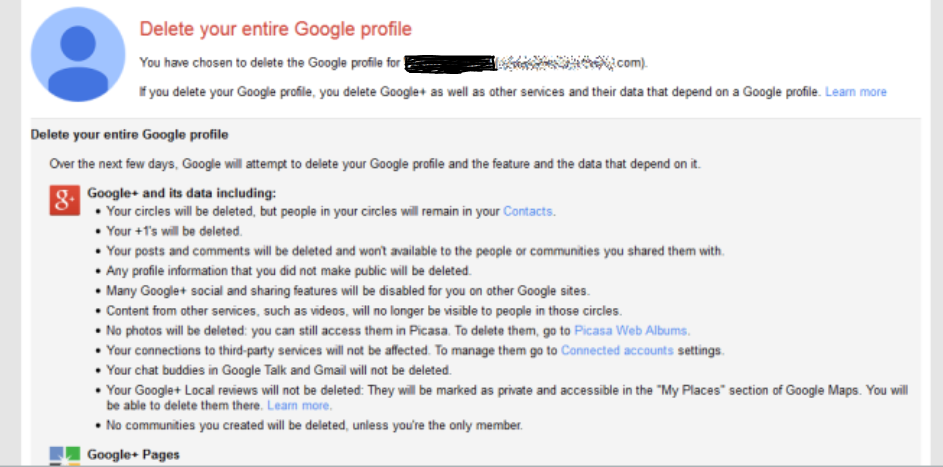Open Learn more link about Local reviews

click(x=298, y=406)
